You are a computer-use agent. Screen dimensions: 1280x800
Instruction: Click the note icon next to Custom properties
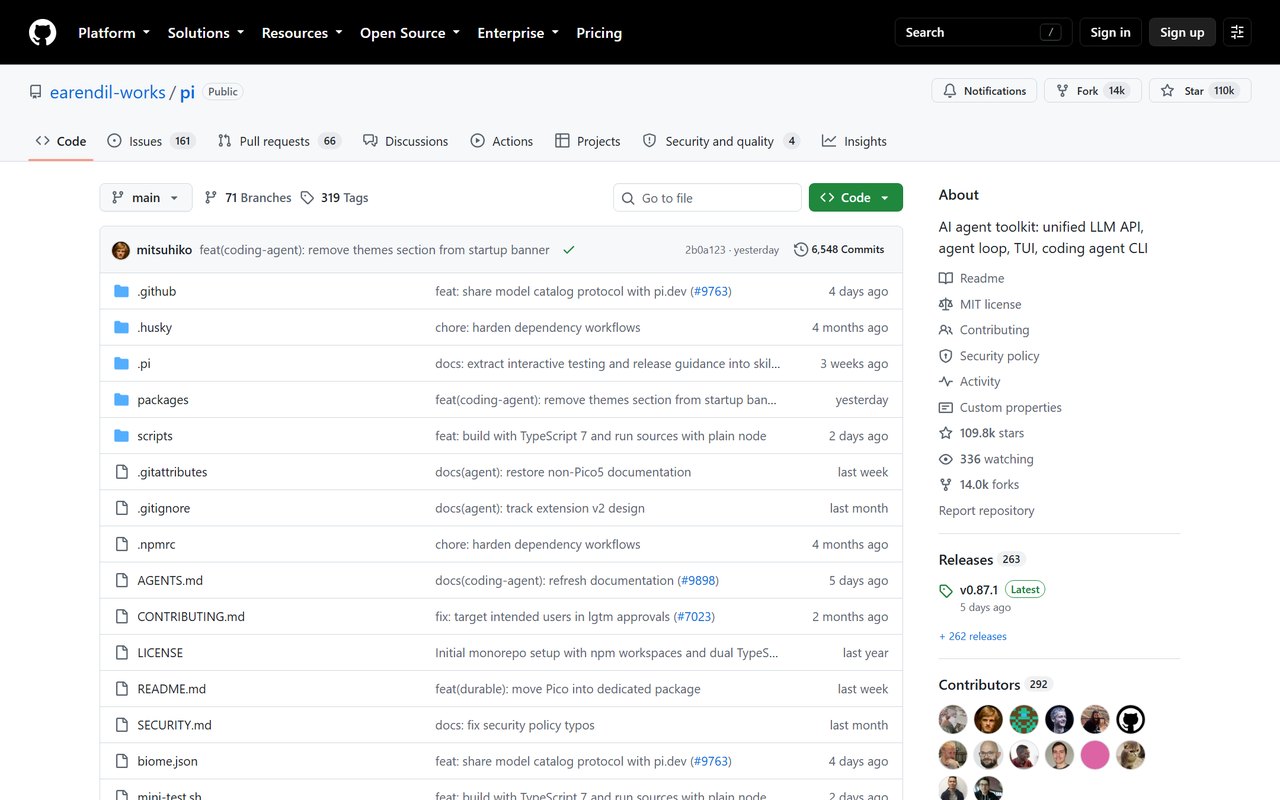[946, 407]
